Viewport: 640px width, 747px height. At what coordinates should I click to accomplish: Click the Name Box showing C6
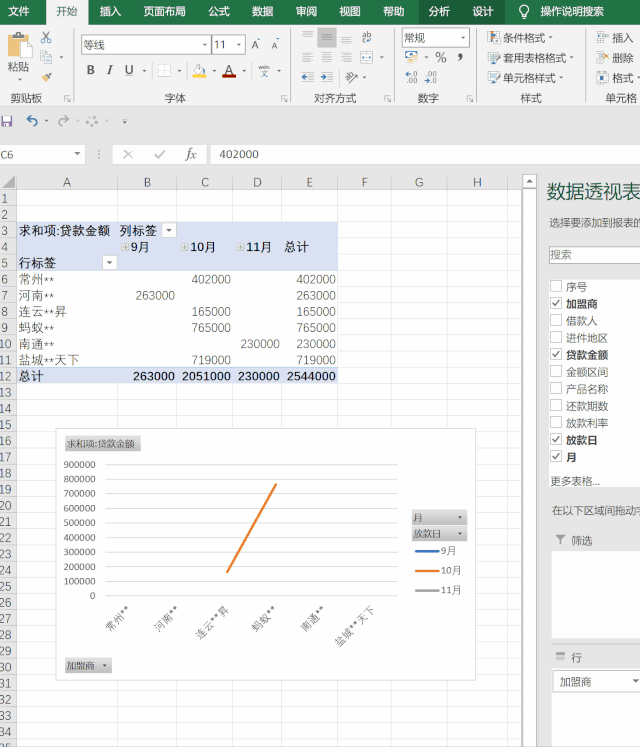click(42, 154)
